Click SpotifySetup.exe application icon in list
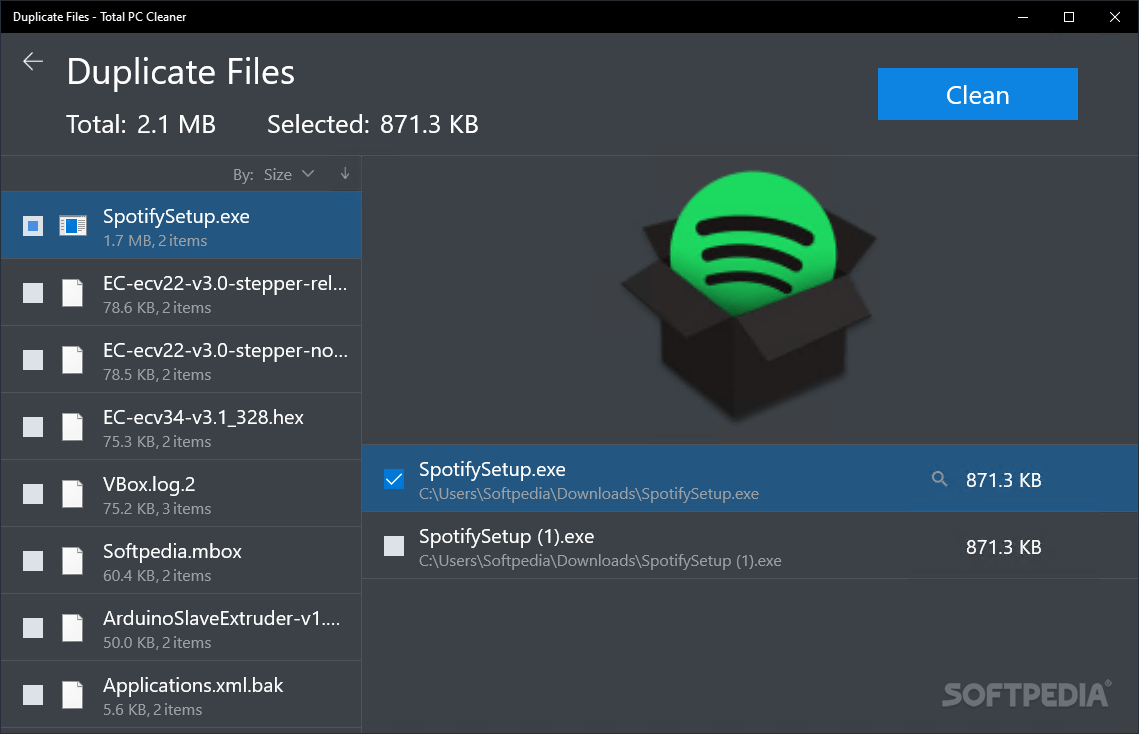Viewport: 1139px width, 734px height. 73,226
